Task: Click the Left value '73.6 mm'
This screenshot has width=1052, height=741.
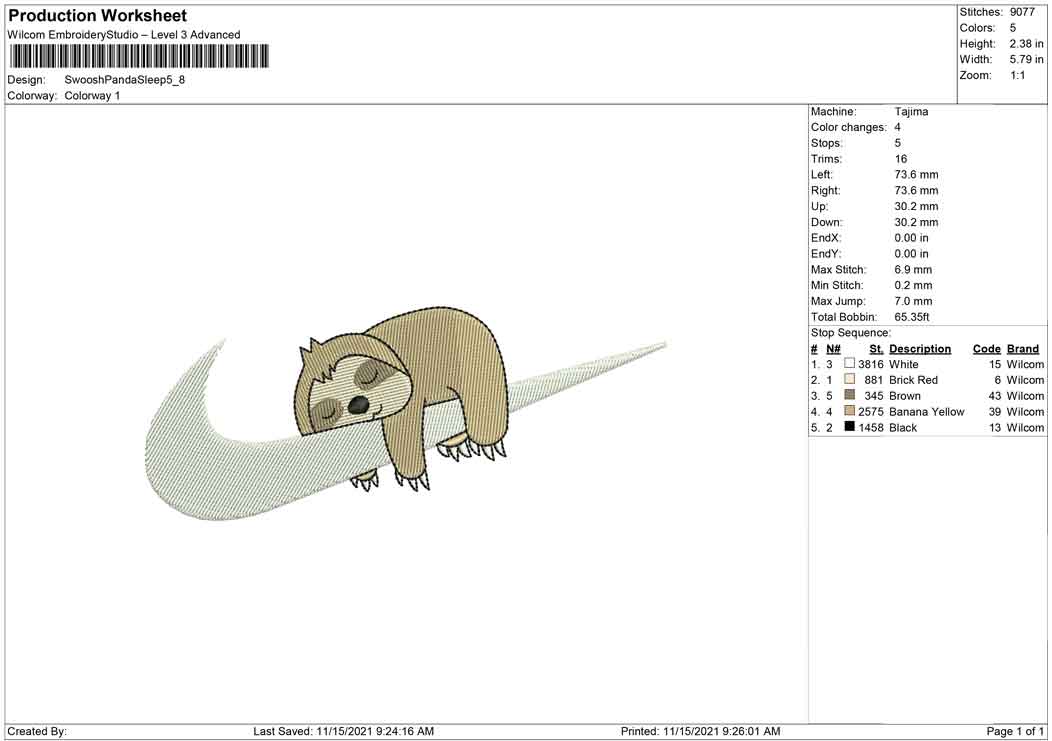Action: pyautogui.click(x=916, y=175)
